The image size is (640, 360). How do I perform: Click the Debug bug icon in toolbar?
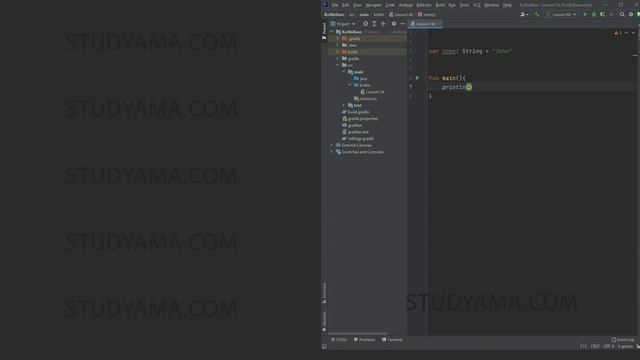[x=593, y=14]
